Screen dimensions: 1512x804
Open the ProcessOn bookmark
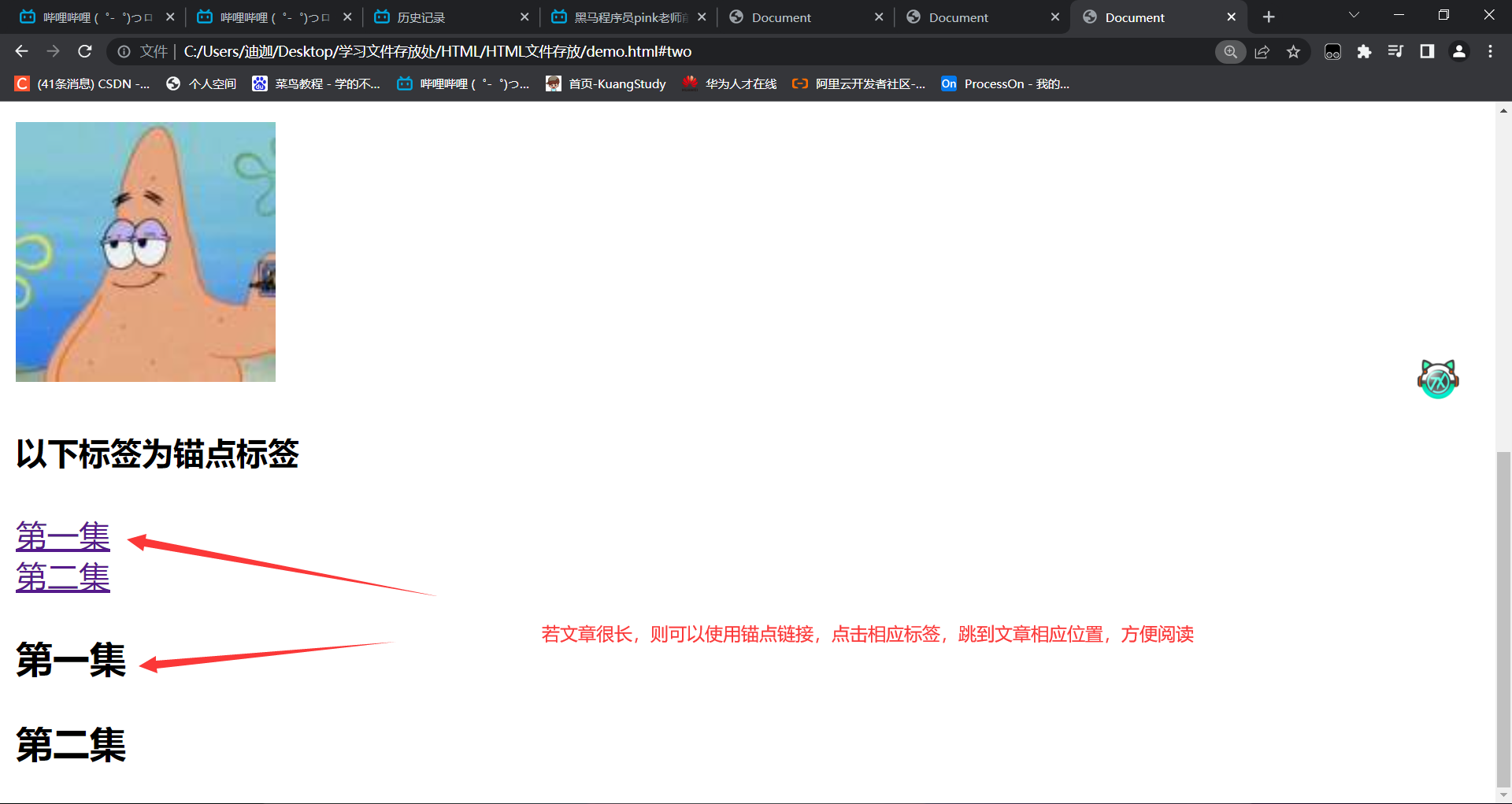click(1006, 83)
